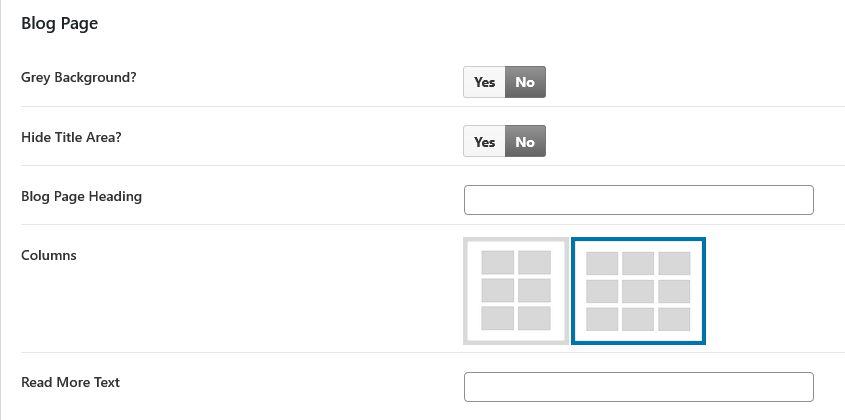Click top-right tile of three-column layout icon
Image resolution: width=845 pixels, height=420 pixels.
(x=674, y=263)
